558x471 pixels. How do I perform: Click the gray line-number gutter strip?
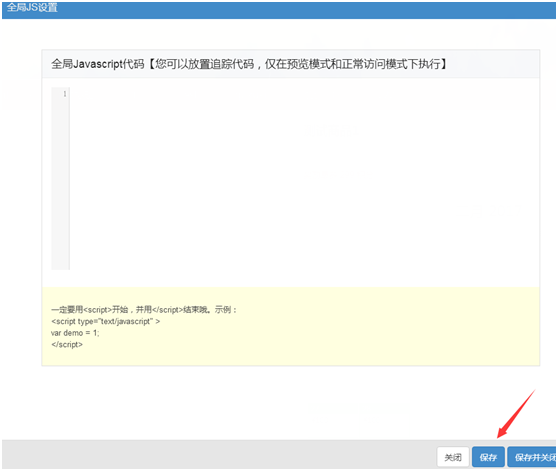click(x=60, y=179)
